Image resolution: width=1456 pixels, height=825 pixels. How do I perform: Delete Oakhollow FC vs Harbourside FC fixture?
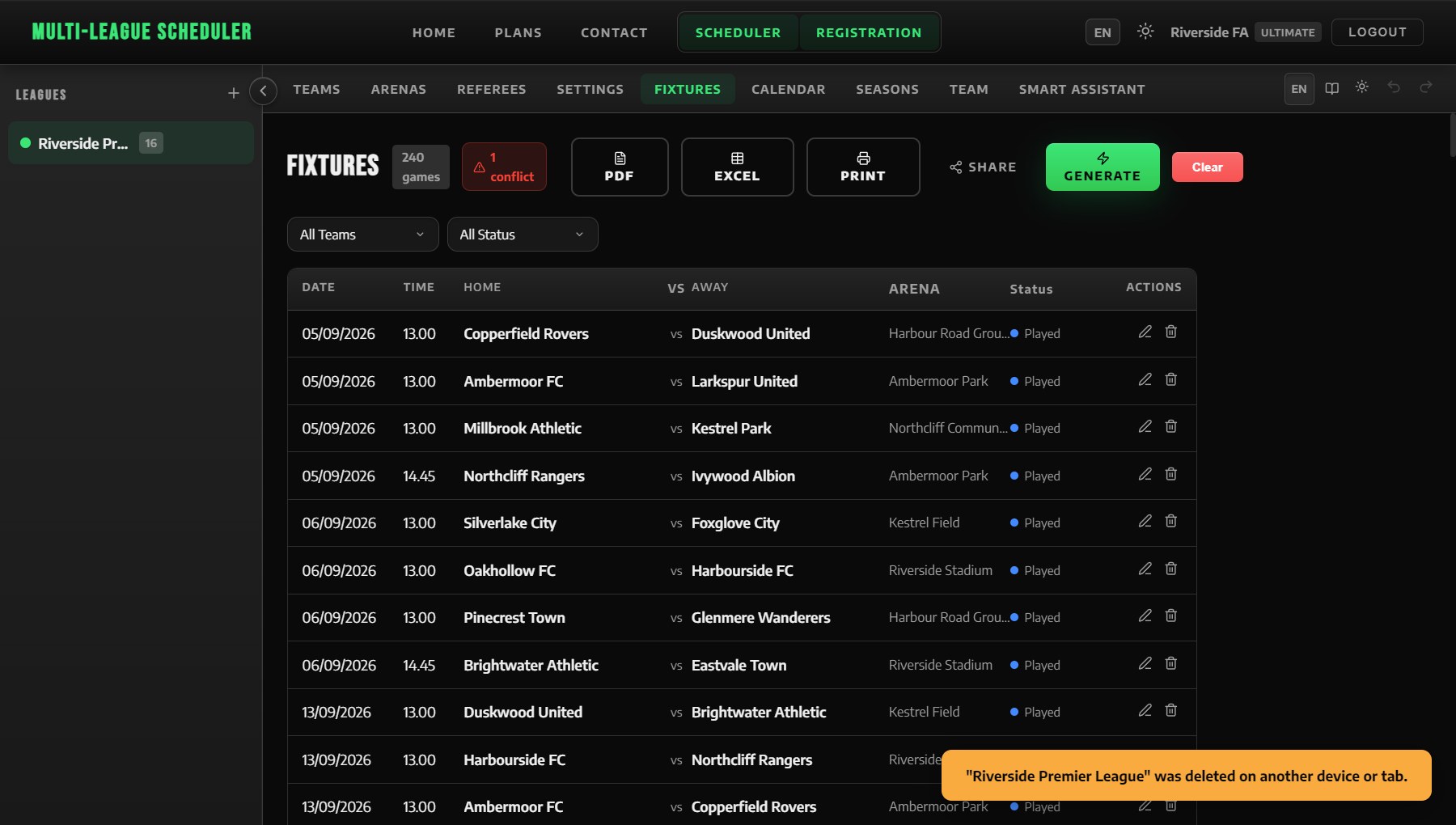click(x=1171, y=569)
